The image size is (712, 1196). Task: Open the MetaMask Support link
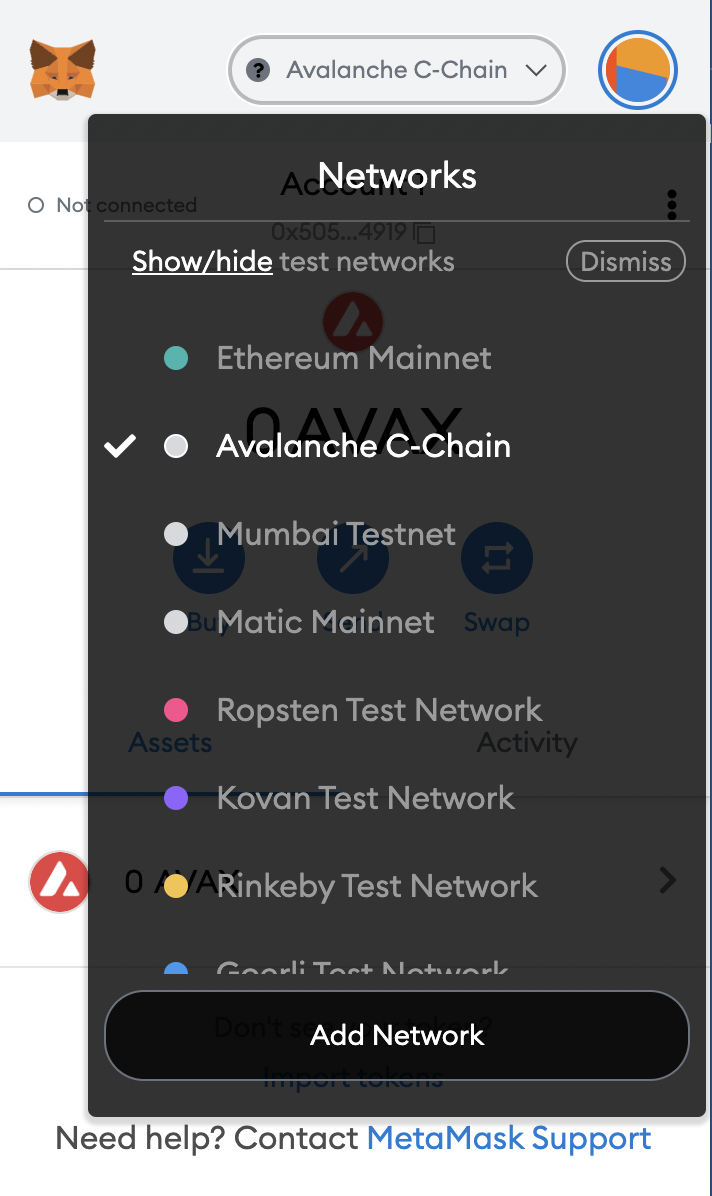coord(509,1138)
